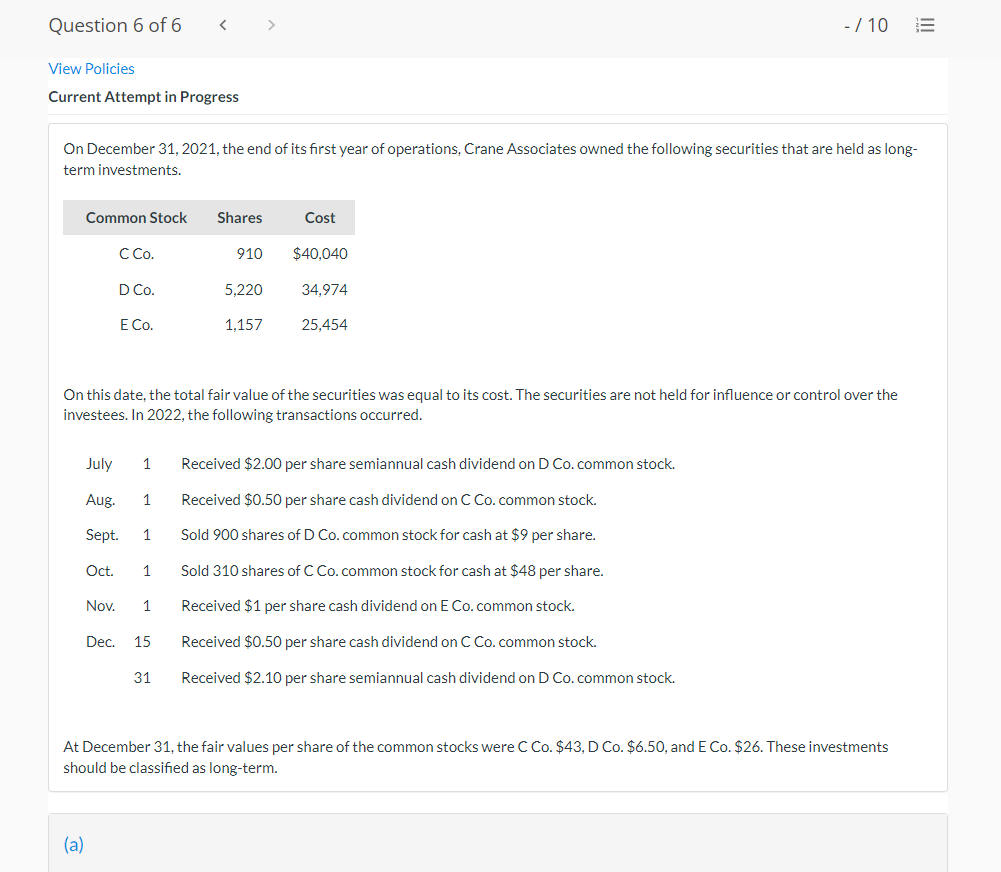The image size is (1001, 872).
Task: Open the View Policies link
Action: [x=91, y=68]
